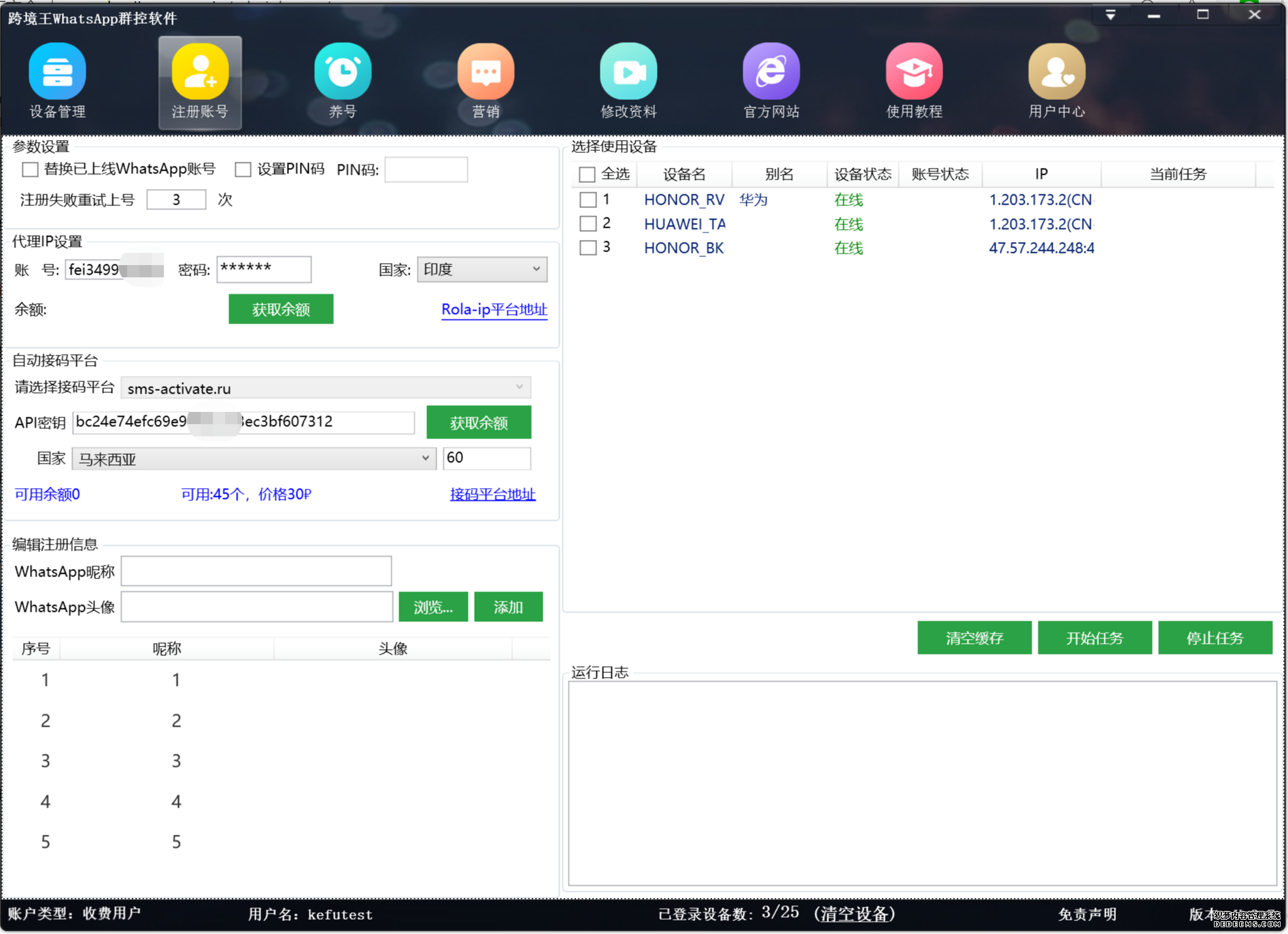Select nickname list row with 序号 1
1288x934 pixels.
click(x=281, y=680)
